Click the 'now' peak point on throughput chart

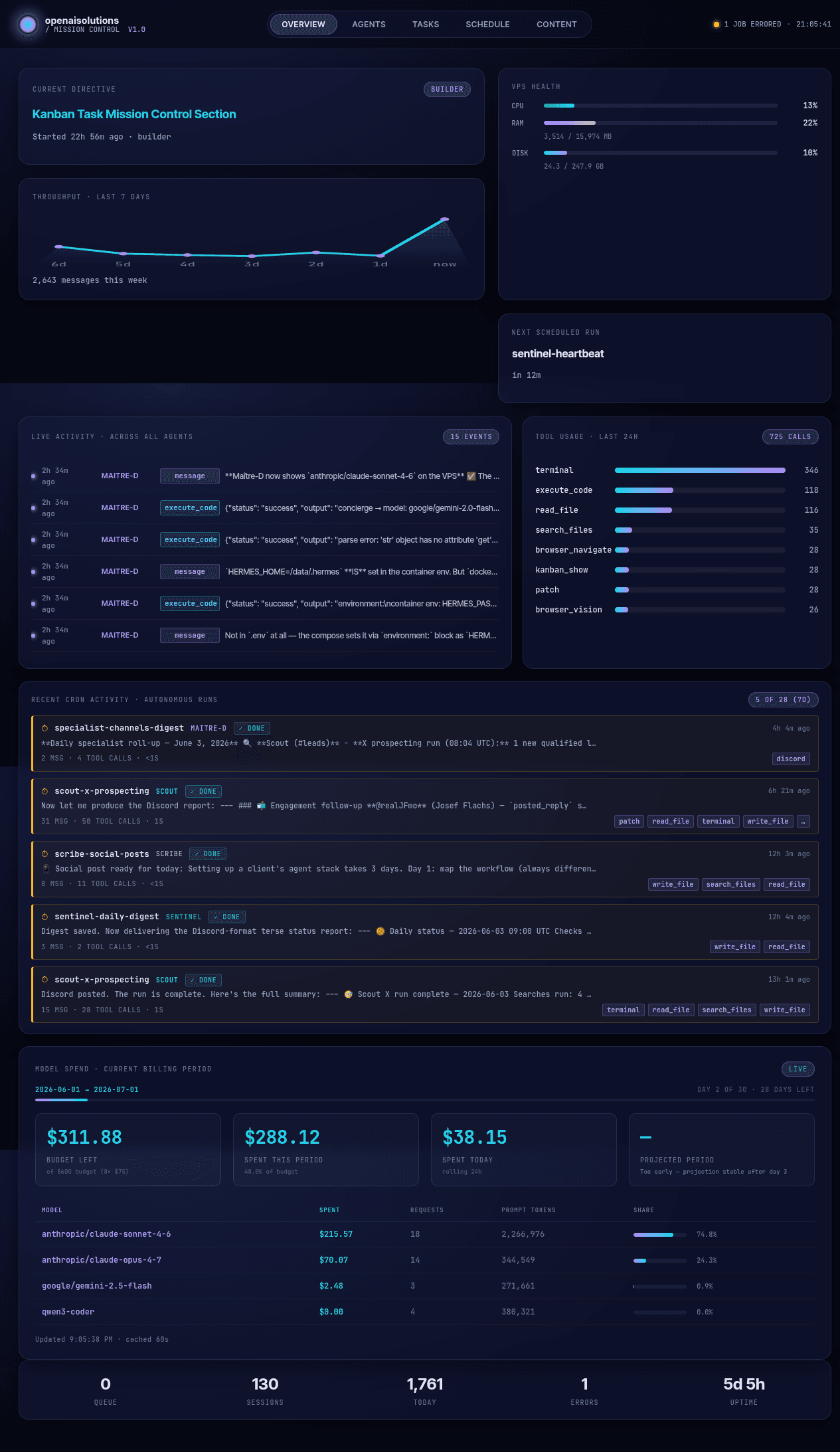click(444, 219)
